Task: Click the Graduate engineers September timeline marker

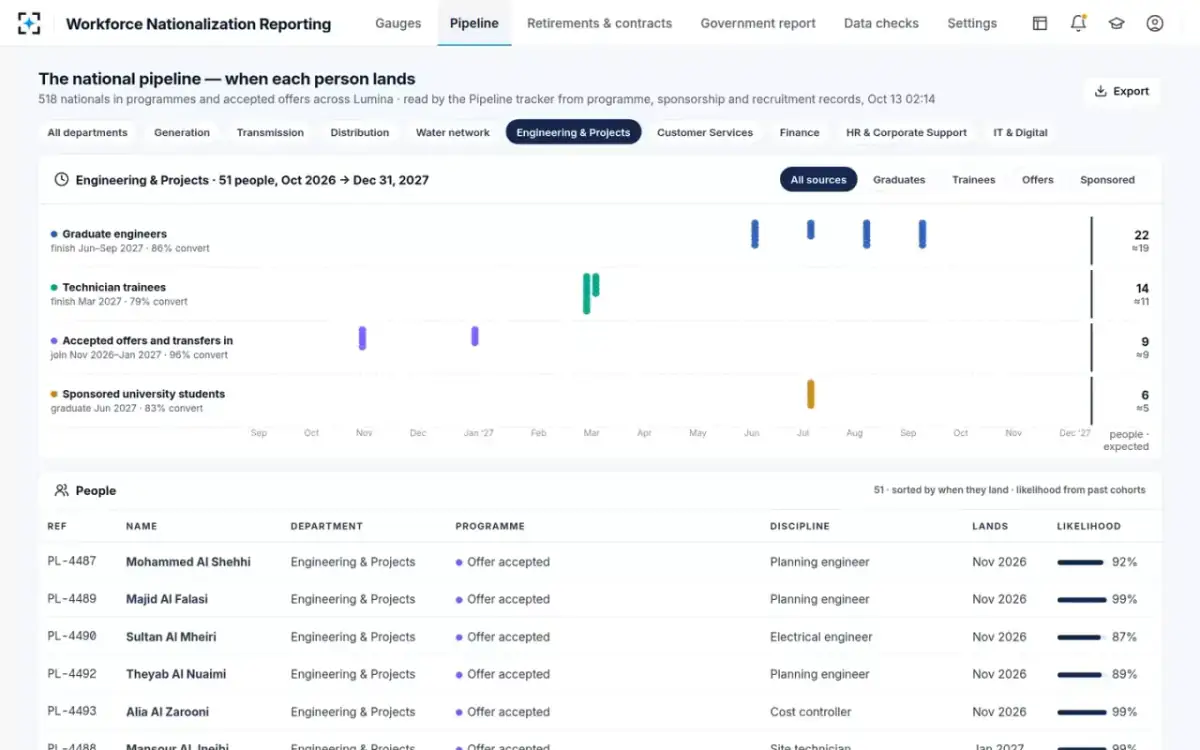Action: pos(922,234)
